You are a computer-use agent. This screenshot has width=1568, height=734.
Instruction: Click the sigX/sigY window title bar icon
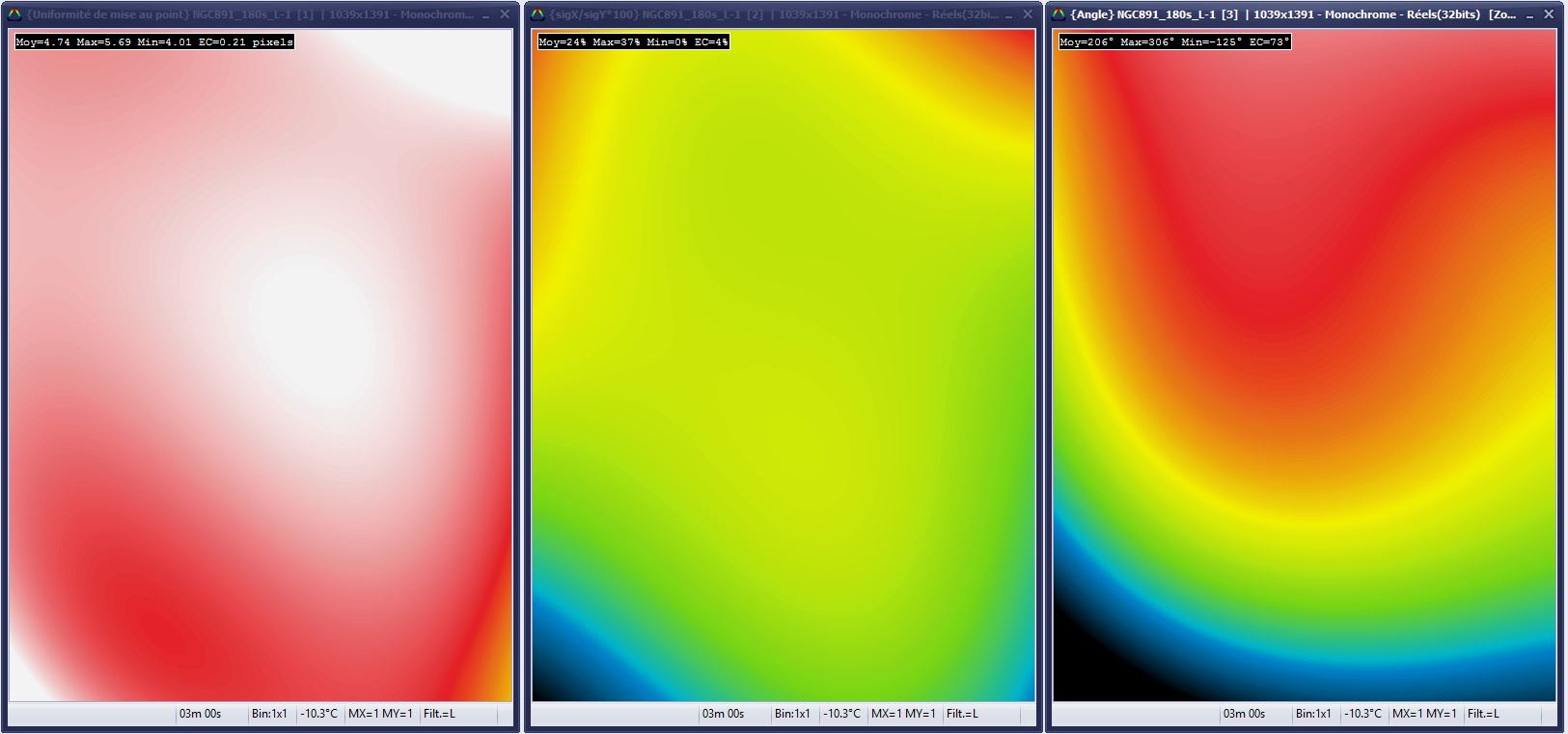(537, 14)
